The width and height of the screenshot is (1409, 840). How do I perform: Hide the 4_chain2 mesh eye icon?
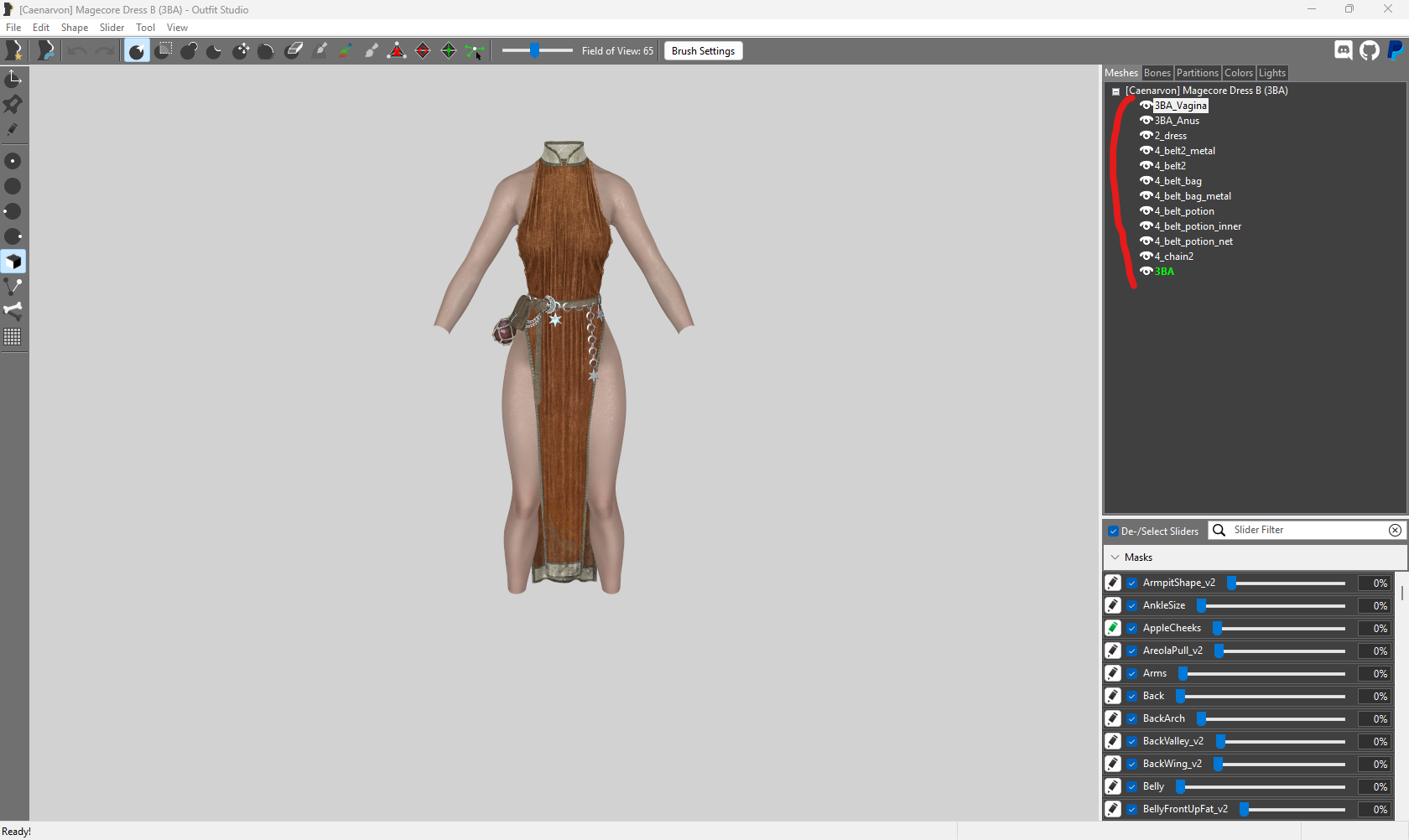1146,257
